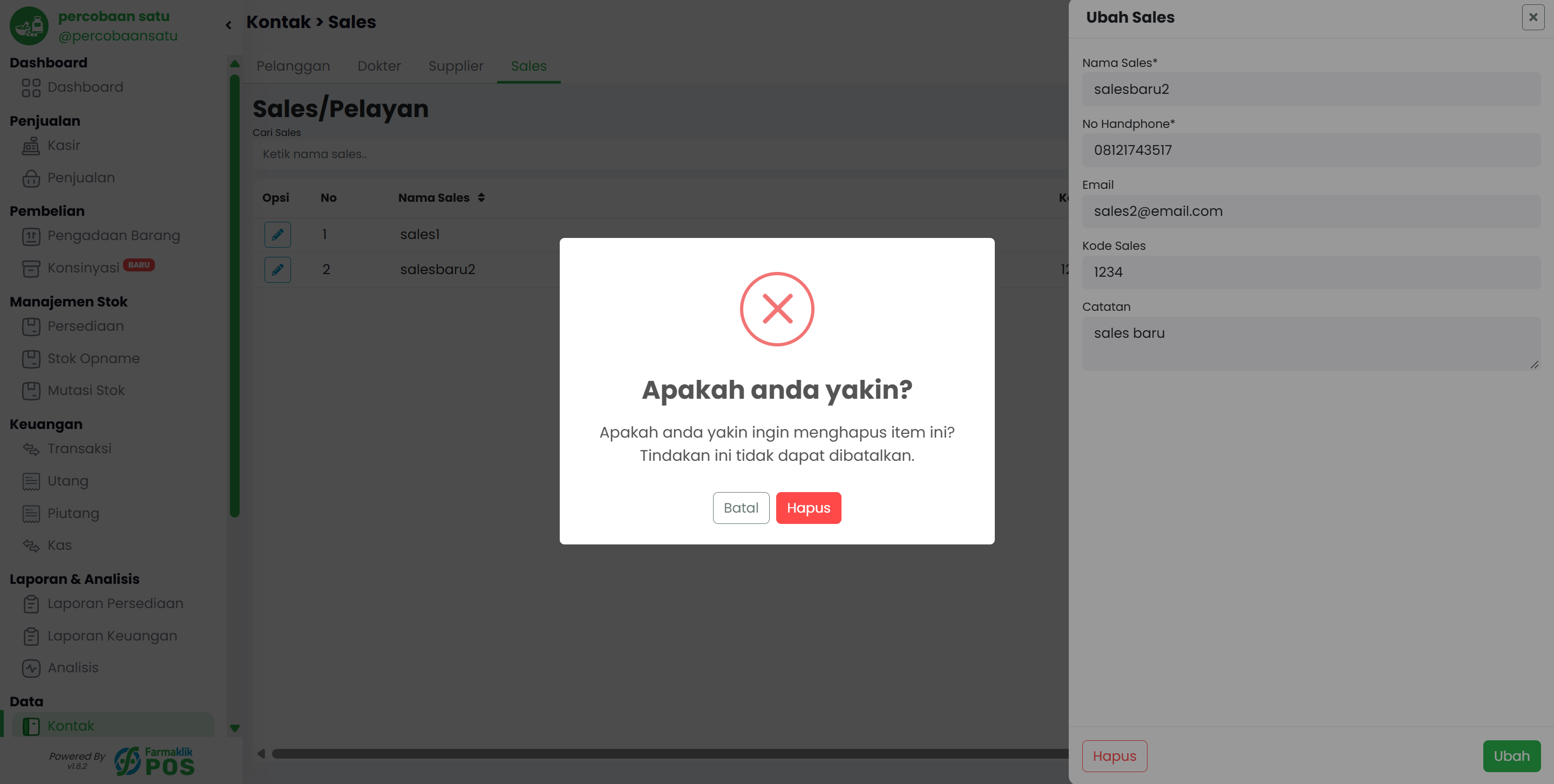Click the percobaan satu store avatar
This screenshot has width=1554, height=784.
pyautogui.click(x=29, y=26)
